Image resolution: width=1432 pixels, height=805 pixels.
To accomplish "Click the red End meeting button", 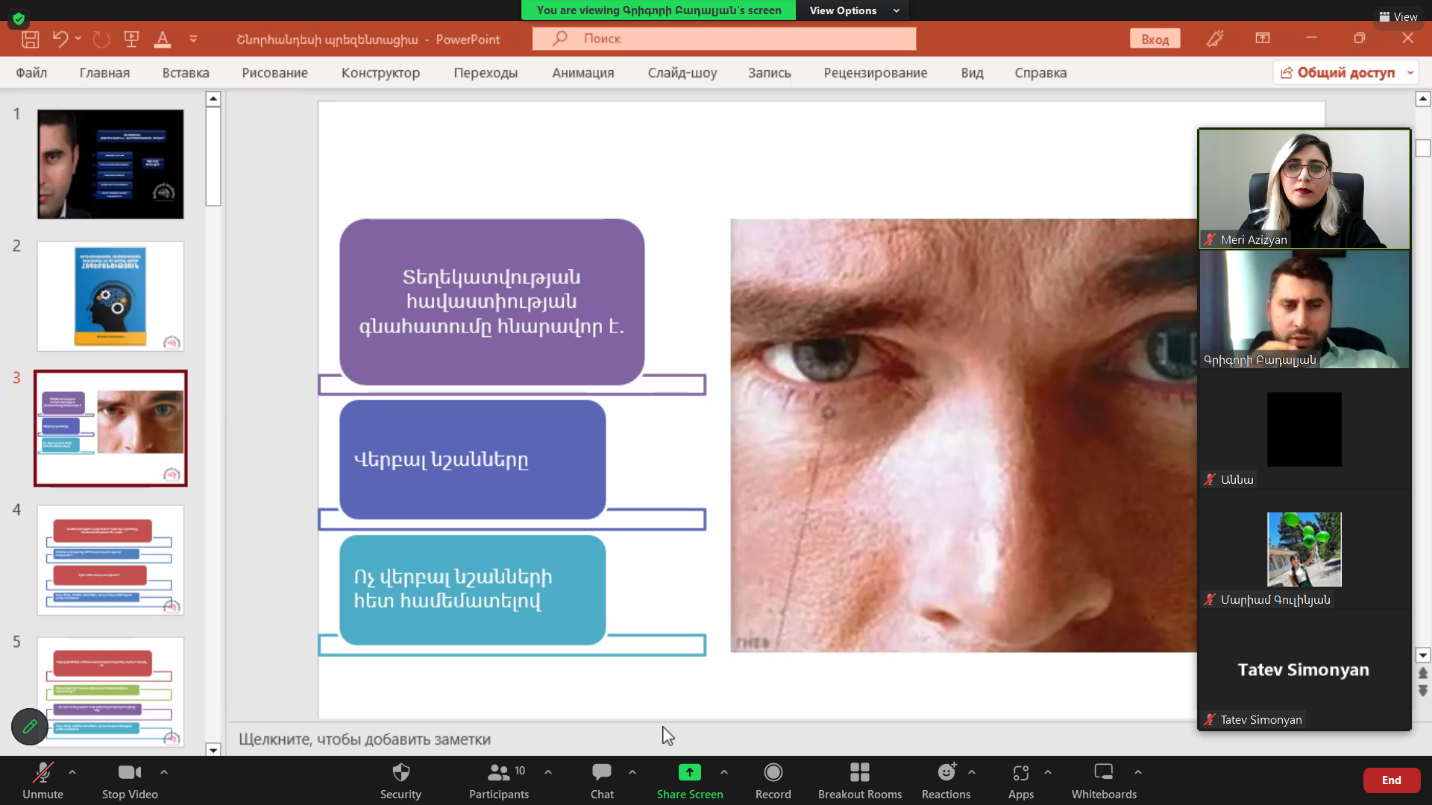I will pos(1391,780).
